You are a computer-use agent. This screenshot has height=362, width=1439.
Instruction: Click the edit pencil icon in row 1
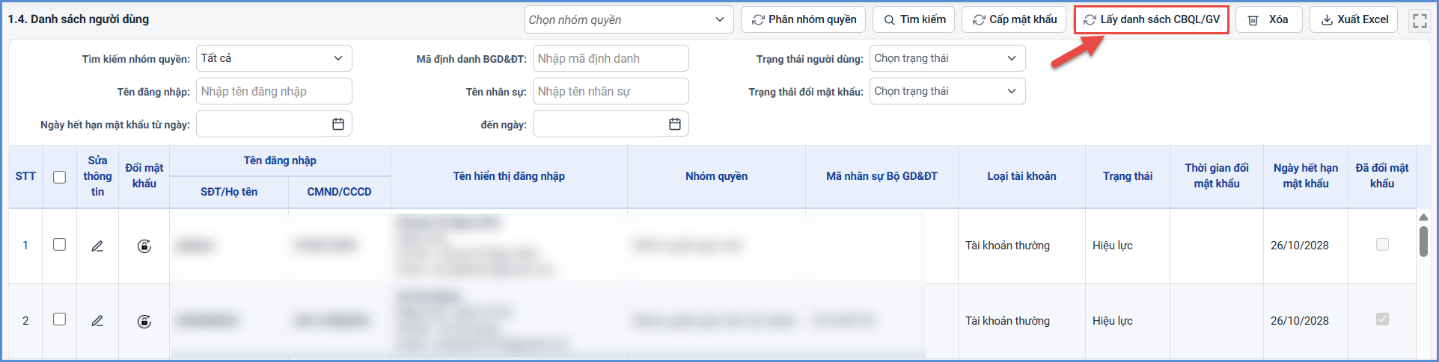tap(97, 245)
